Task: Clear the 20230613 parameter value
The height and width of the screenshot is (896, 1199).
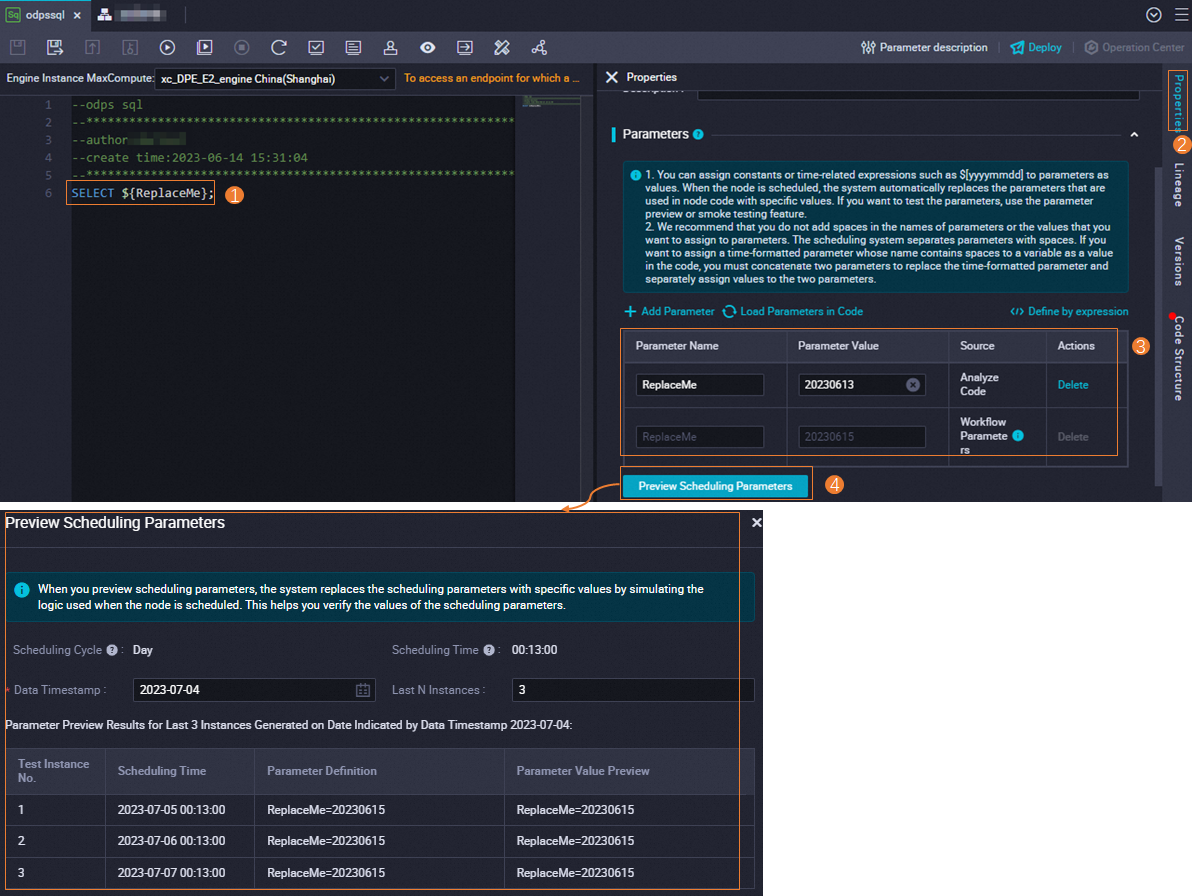Action: point(913,385)
